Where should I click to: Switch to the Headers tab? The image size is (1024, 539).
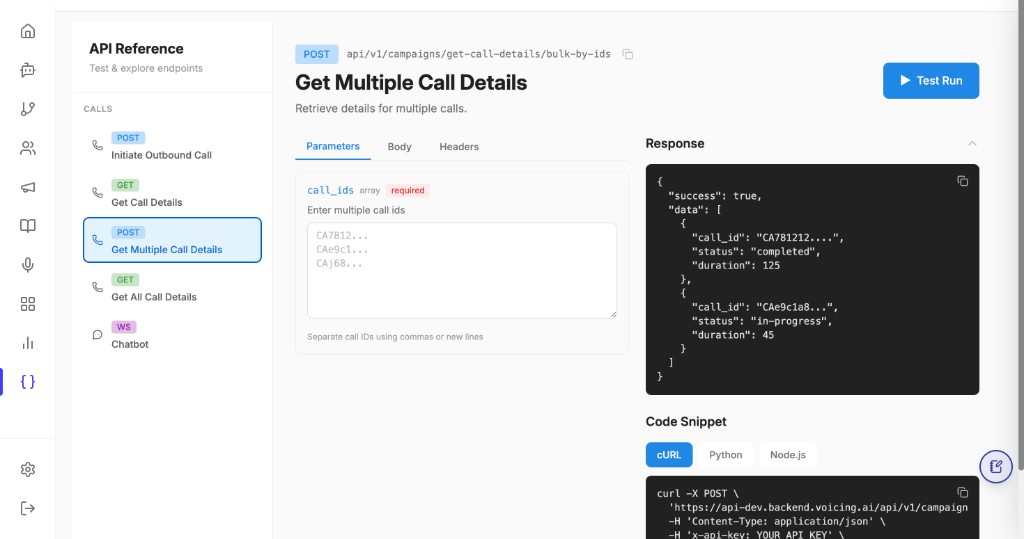pos(459,147)
